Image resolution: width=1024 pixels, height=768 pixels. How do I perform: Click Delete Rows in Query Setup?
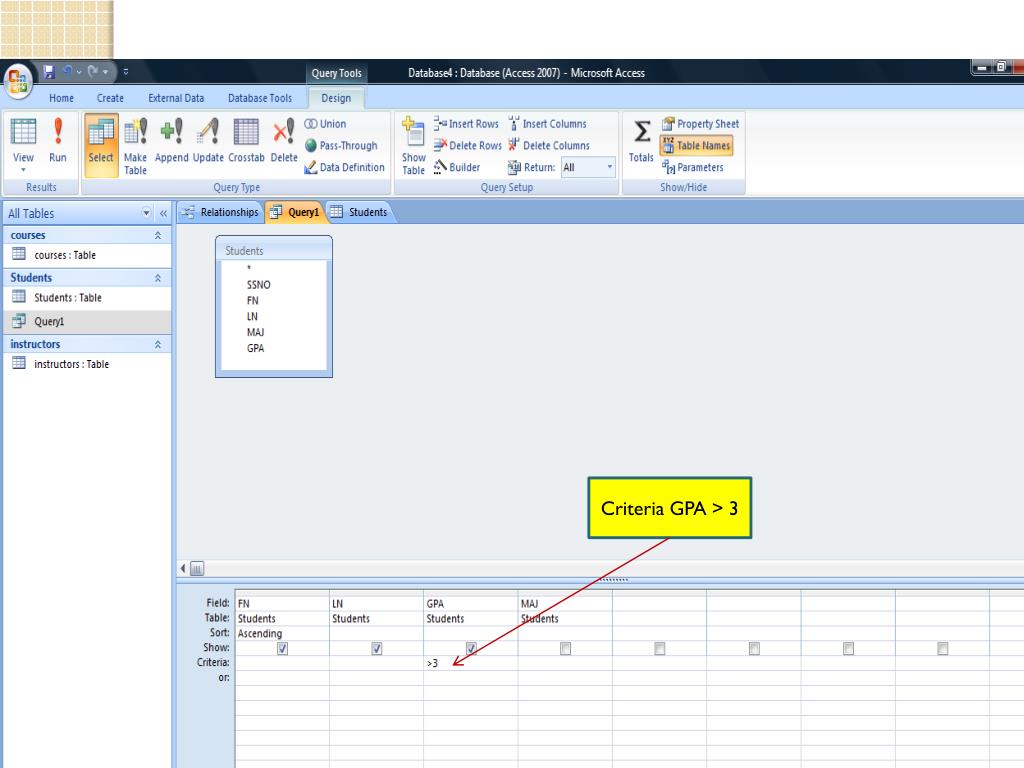pos(468,146)
